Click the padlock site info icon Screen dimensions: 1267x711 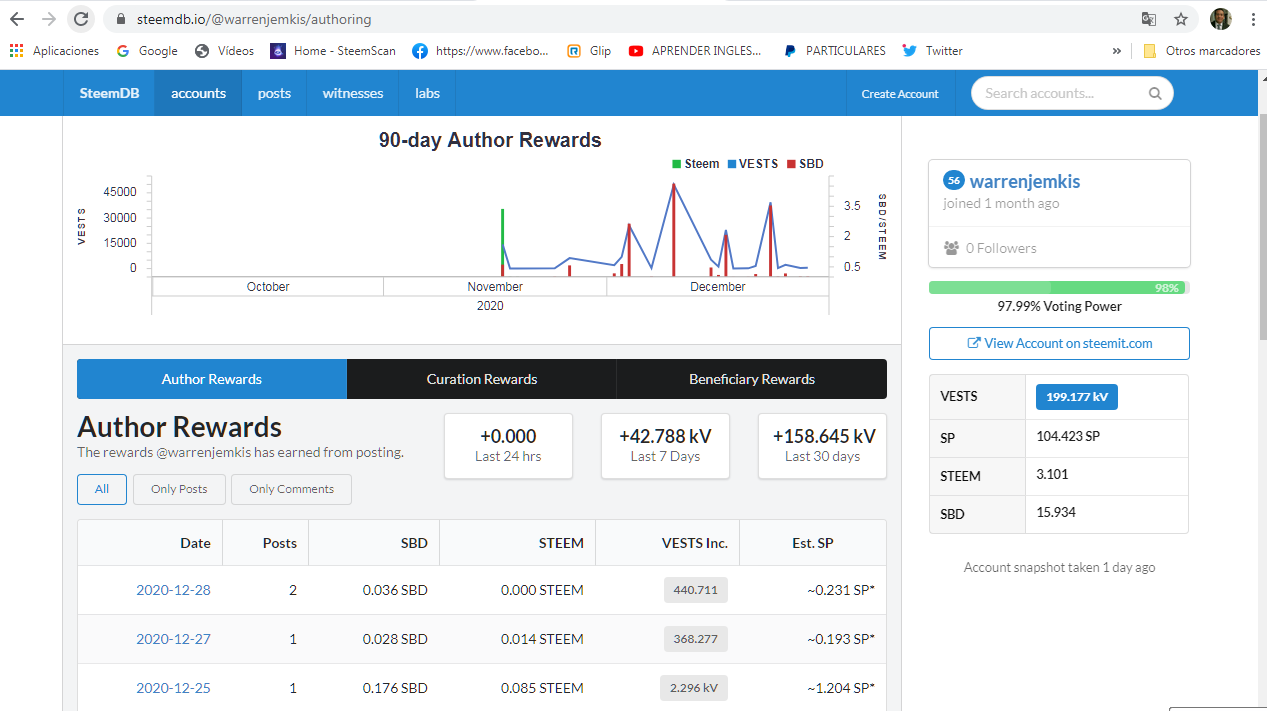tap(121, 19)
